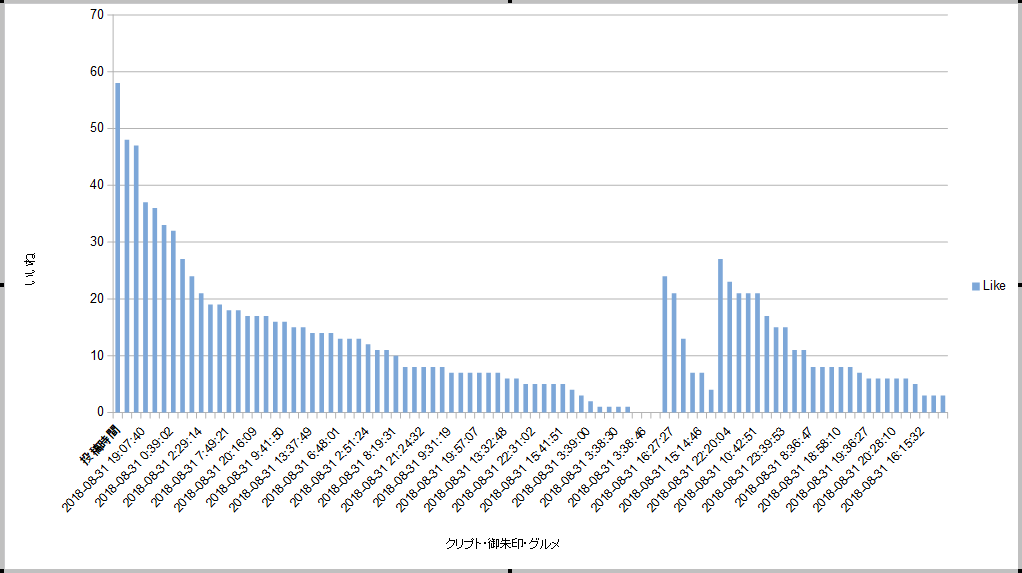Click the 70 value on the vertical axis
Screen dimensions: 1022x573
tap(96, 15)
